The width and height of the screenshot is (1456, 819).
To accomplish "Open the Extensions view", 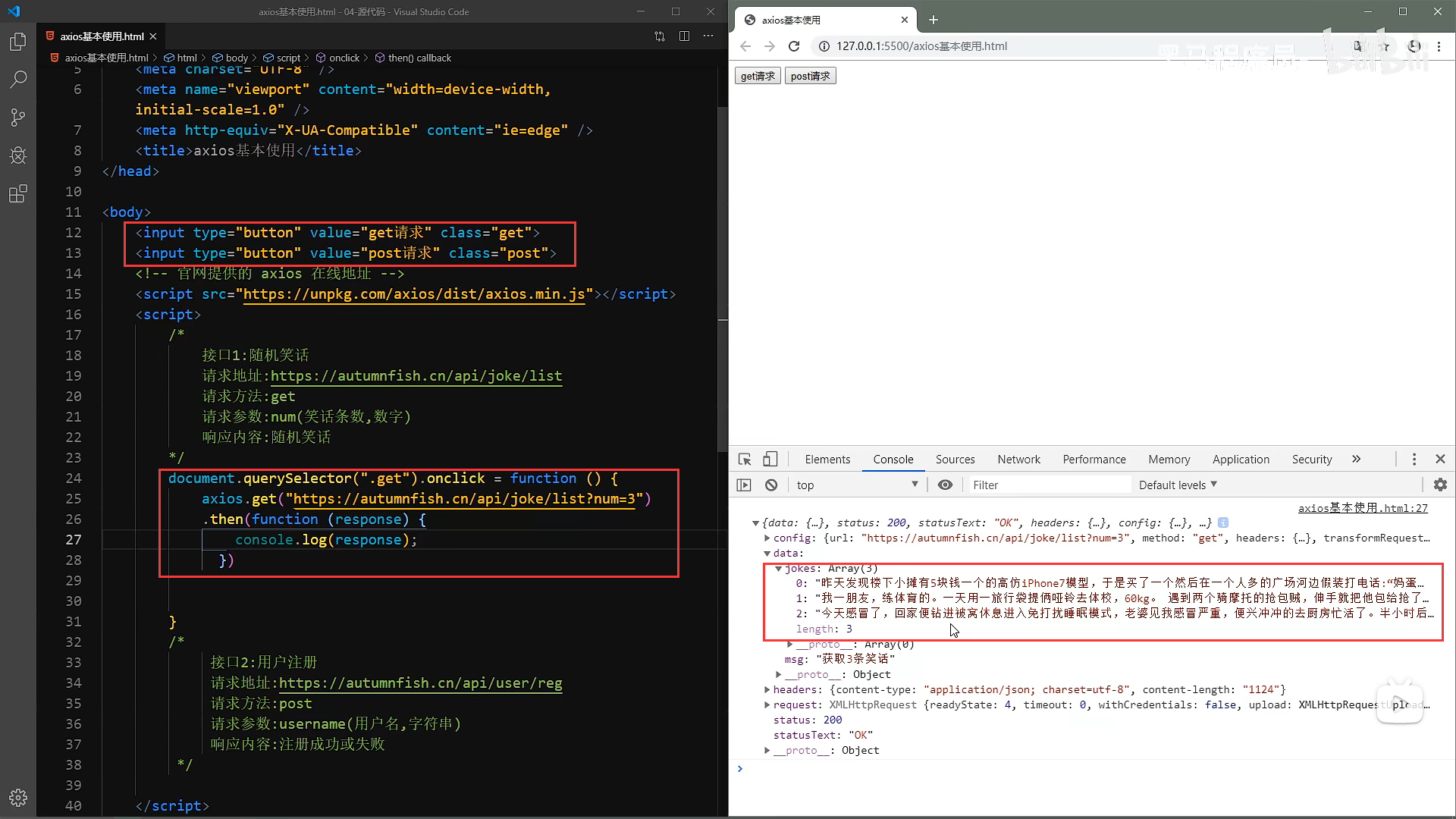I will point(18,194).
